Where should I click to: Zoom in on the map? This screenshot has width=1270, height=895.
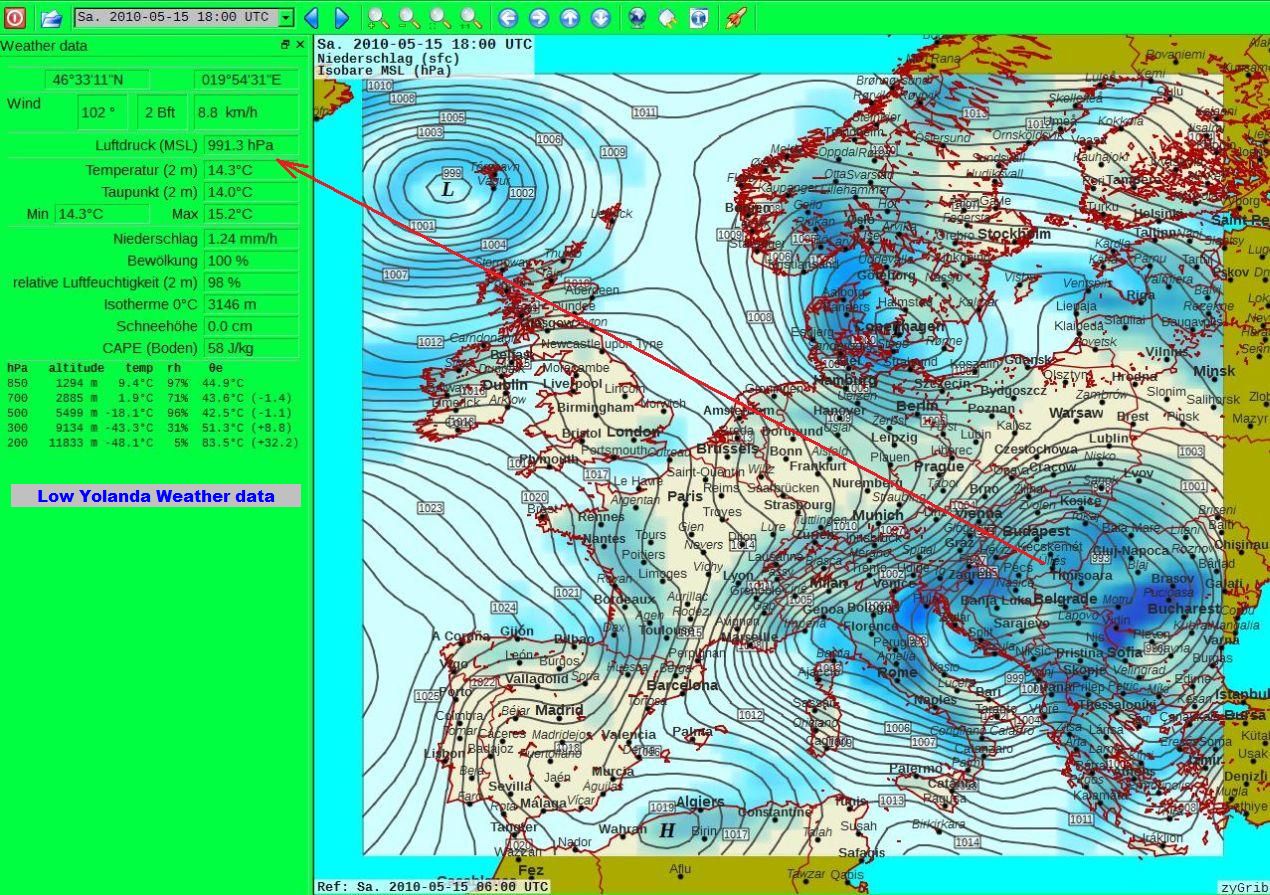[x=378, y=17]
